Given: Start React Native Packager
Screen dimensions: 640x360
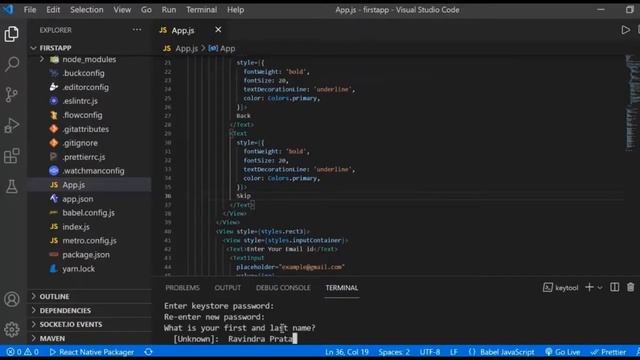Looking at the screenshot, I should coord(91,352).
